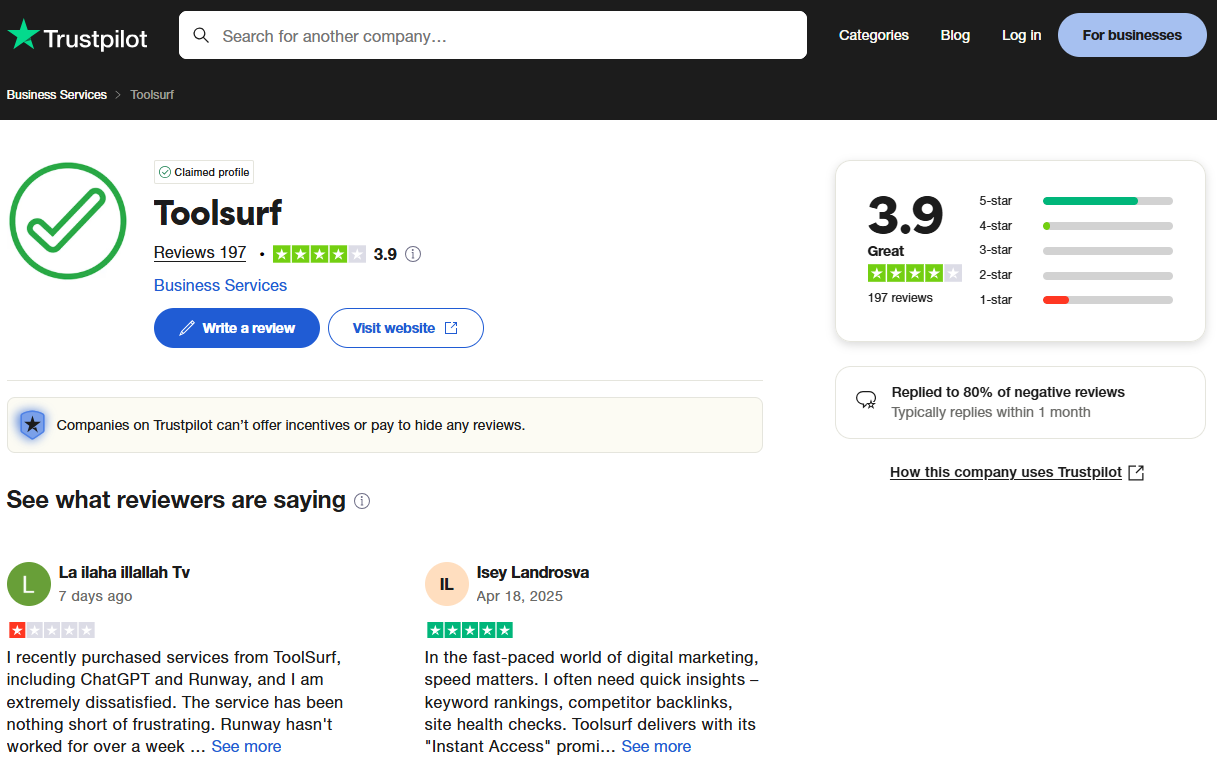Click the Claimed profile badge
Image resolution: width=1217 pixels, height=761 pixels.
click(x=204, y=172)
